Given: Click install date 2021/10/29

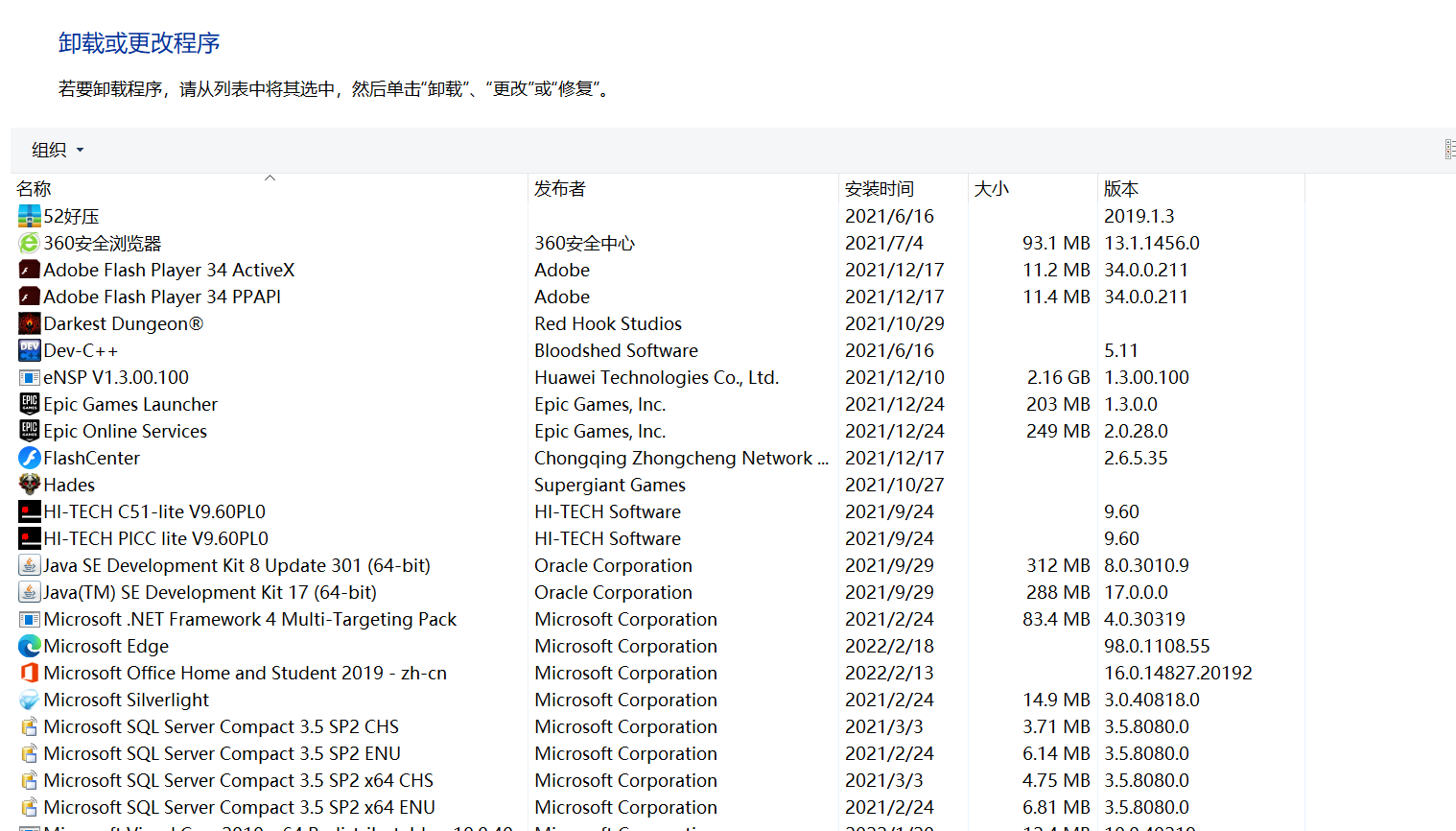Looking at the screenshot, I should (894, 323).
